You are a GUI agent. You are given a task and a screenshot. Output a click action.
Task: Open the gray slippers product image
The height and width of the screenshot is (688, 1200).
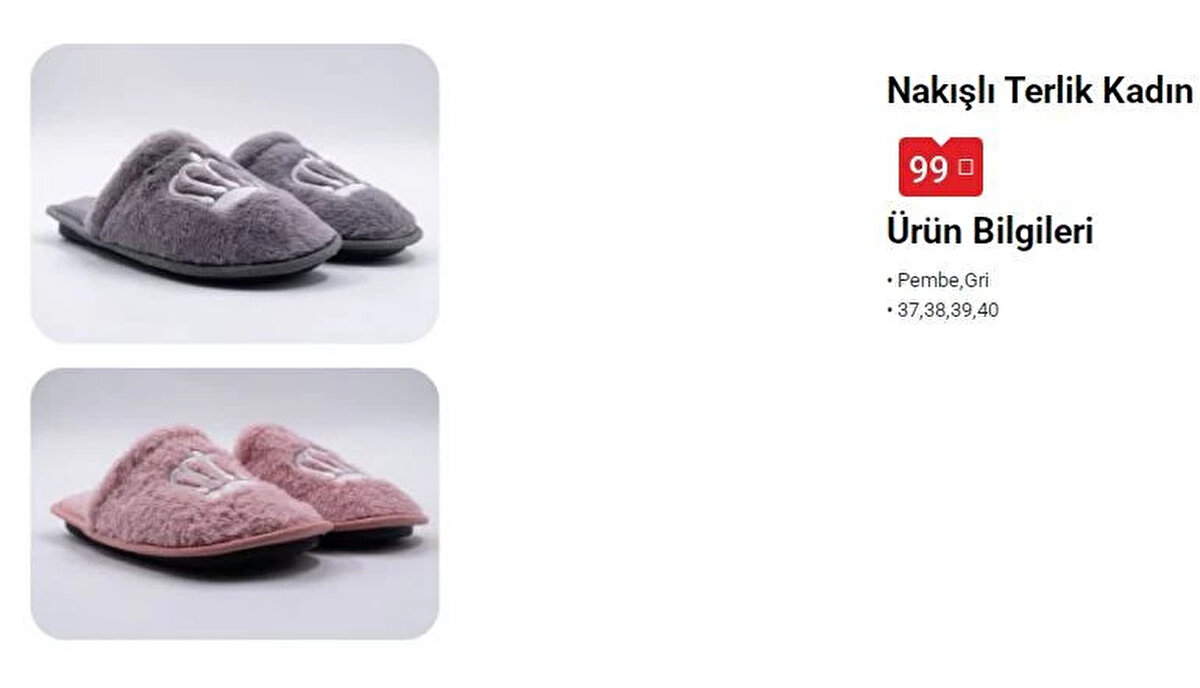coord(234,193)
